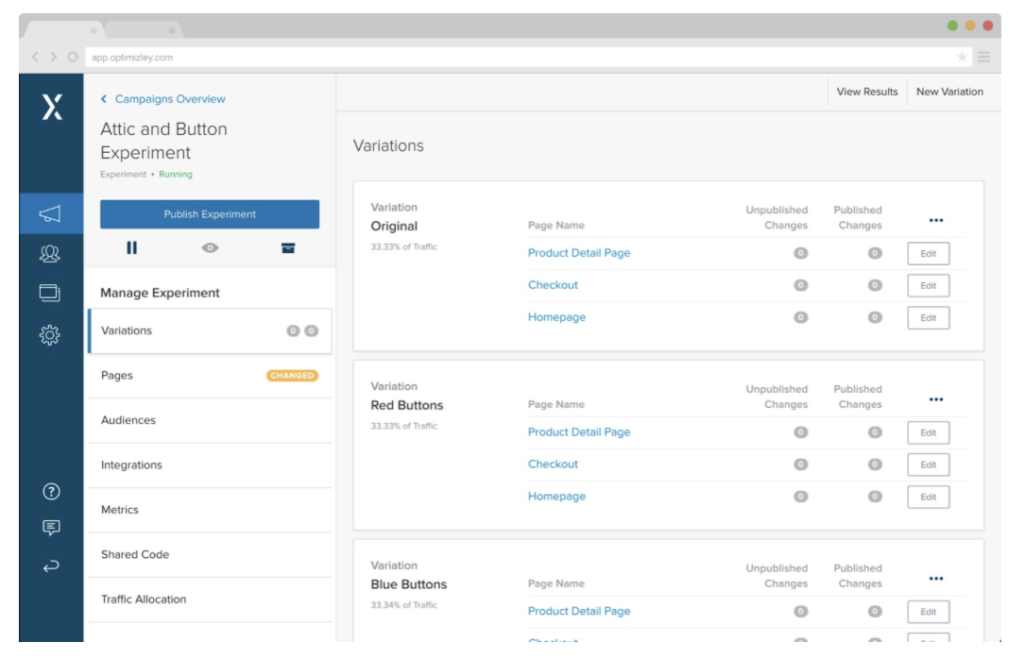This screenshot has width=1024, height=659.
Task: Go back to Campaigns Overview
Action: [x=163, y=99]
